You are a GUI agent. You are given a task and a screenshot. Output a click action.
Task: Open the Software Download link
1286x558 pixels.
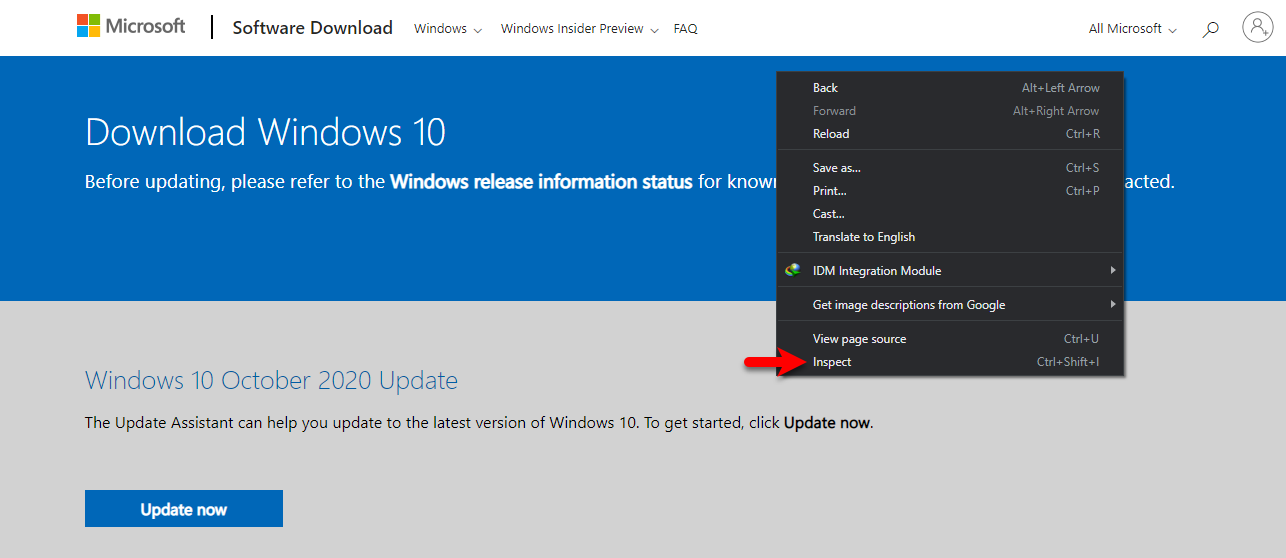(312, 28)
